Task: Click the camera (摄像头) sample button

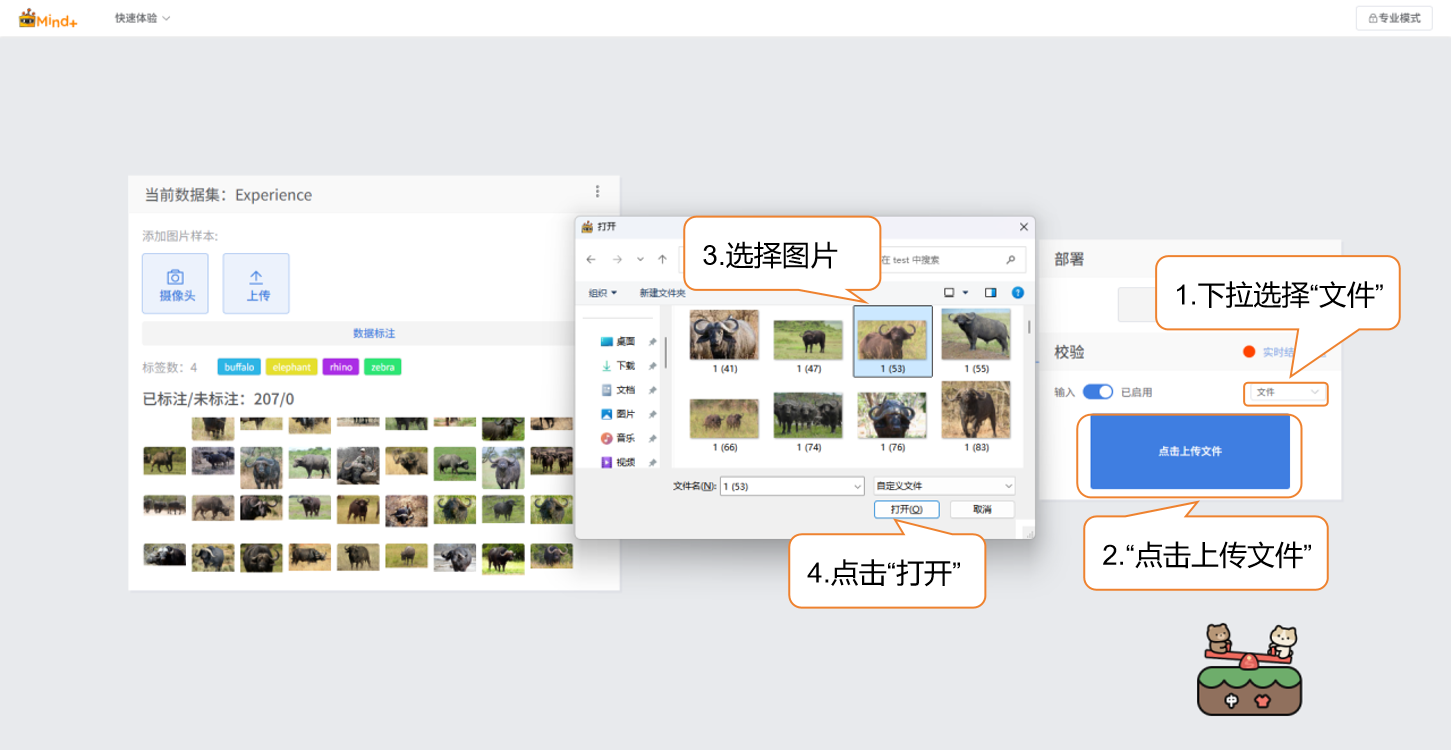Action: [175, 283]
